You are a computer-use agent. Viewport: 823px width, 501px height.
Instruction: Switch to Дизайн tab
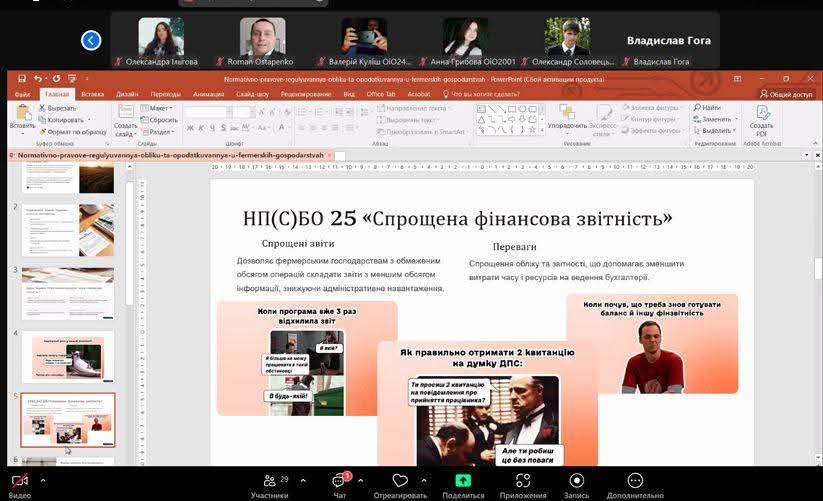[127, 94]
